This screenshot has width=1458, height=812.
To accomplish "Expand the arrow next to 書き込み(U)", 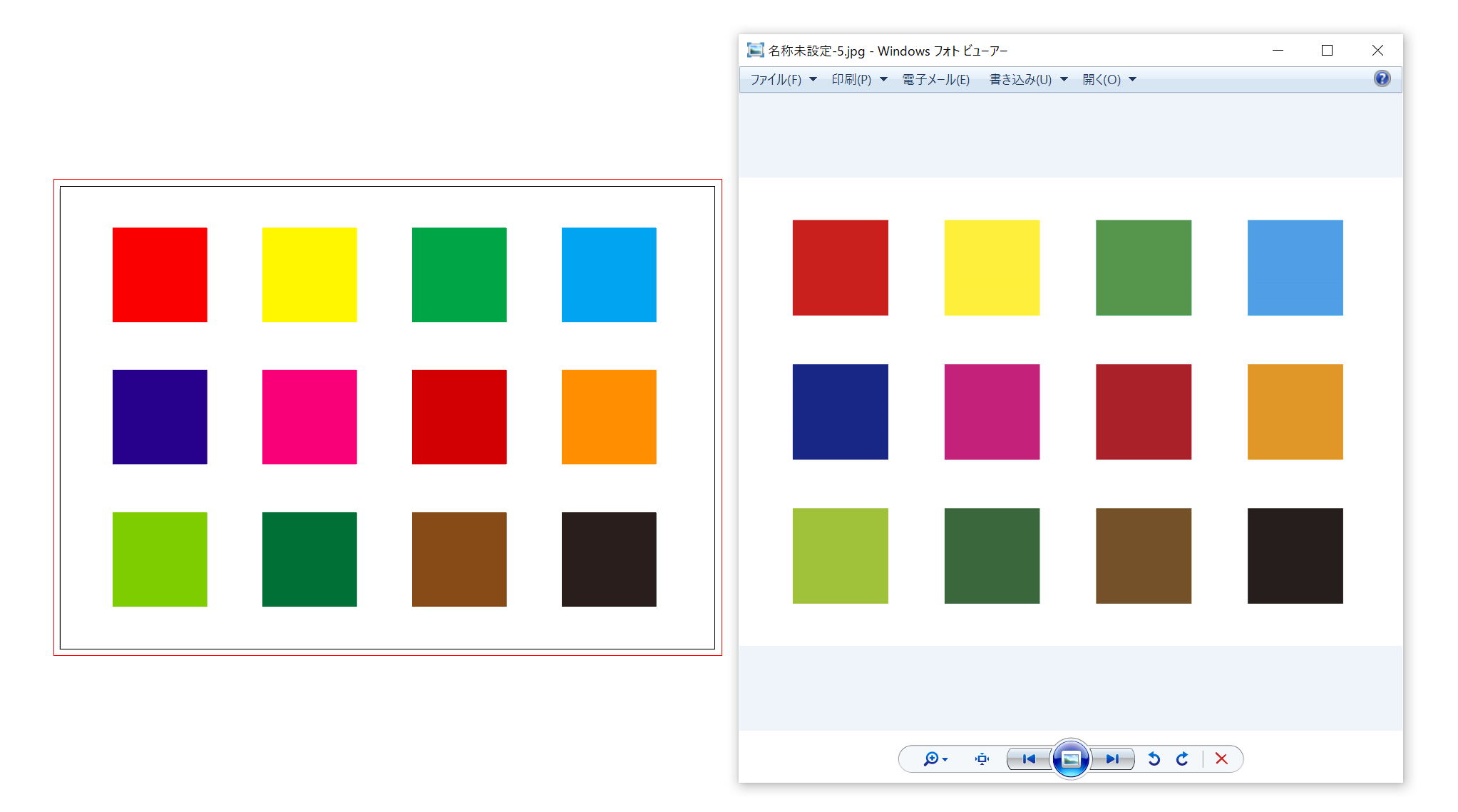I will (1064, 79).
